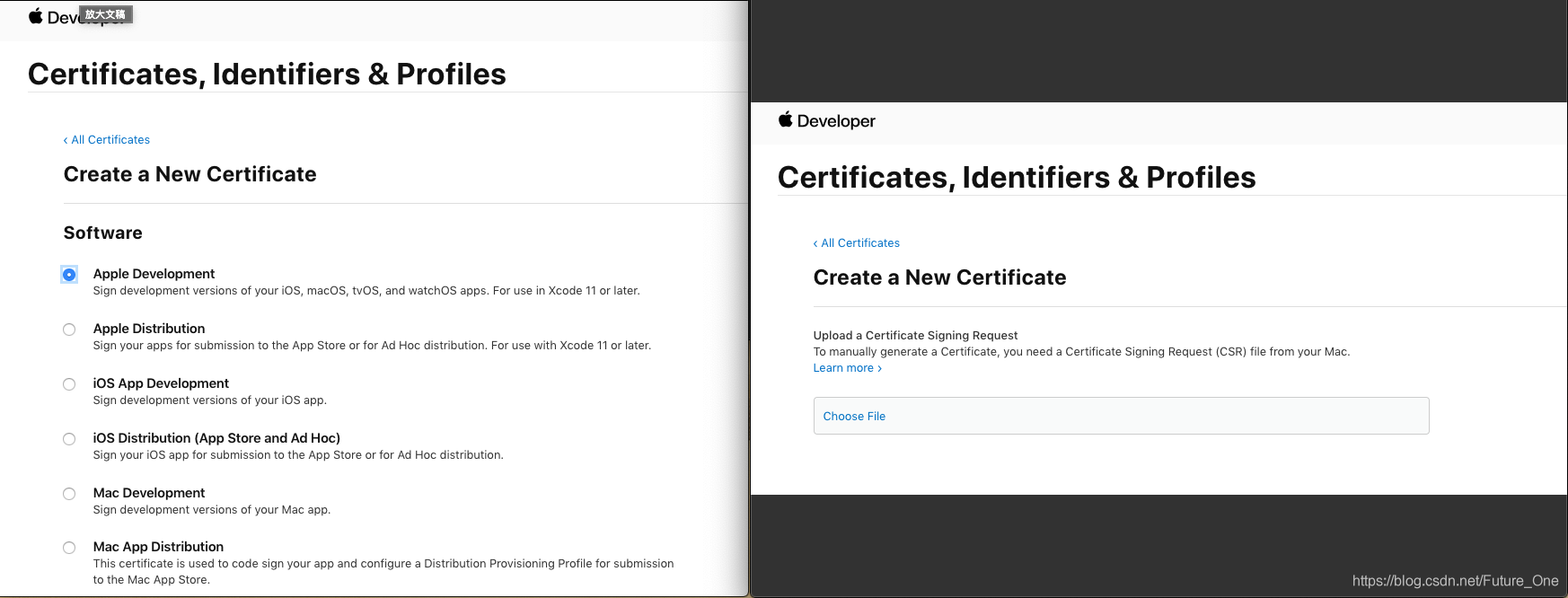Click the 'Developer' text in right window header

(836, 121)
